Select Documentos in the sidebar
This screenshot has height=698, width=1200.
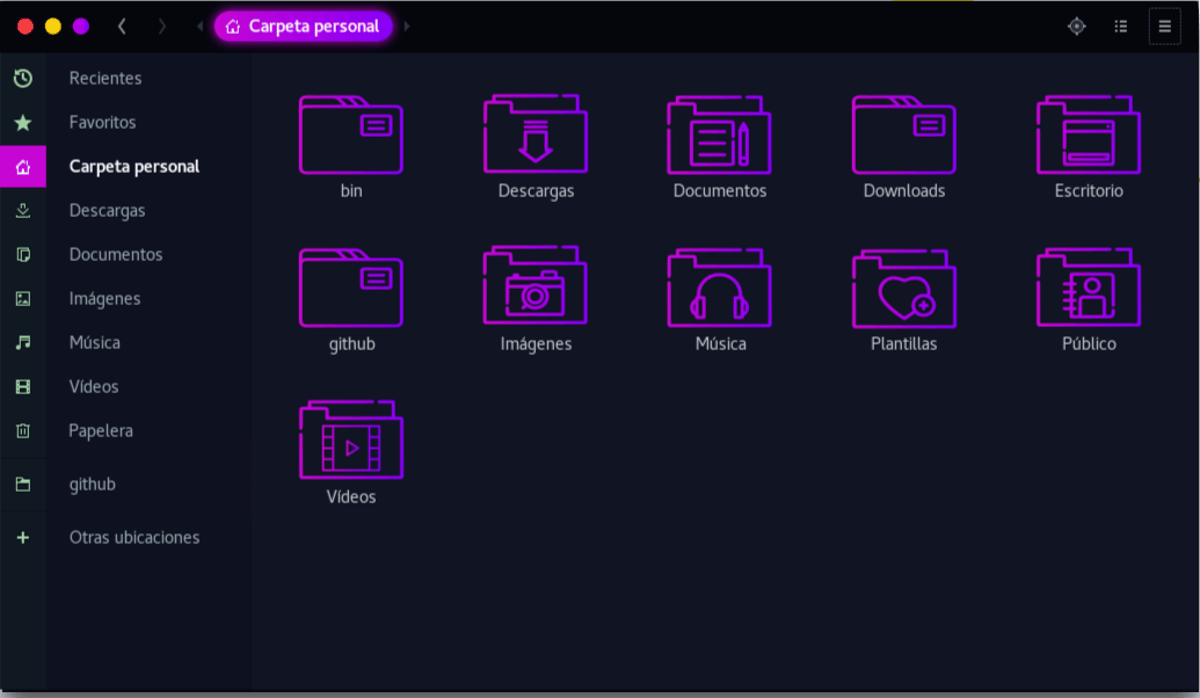[x=115, y=255]
